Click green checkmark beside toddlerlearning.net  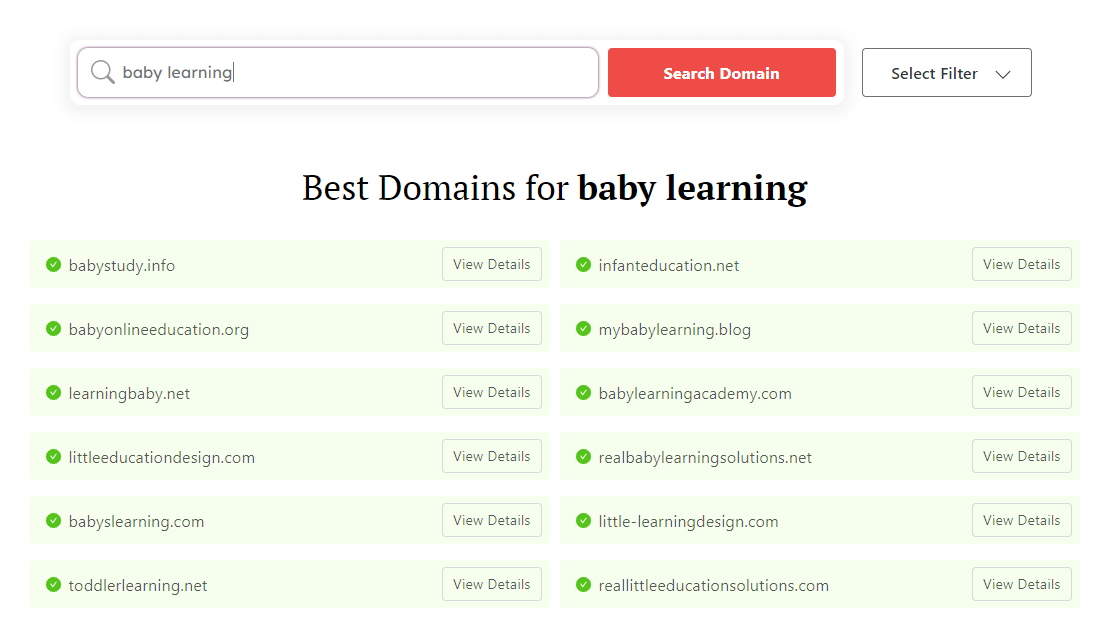coord(54,585)
